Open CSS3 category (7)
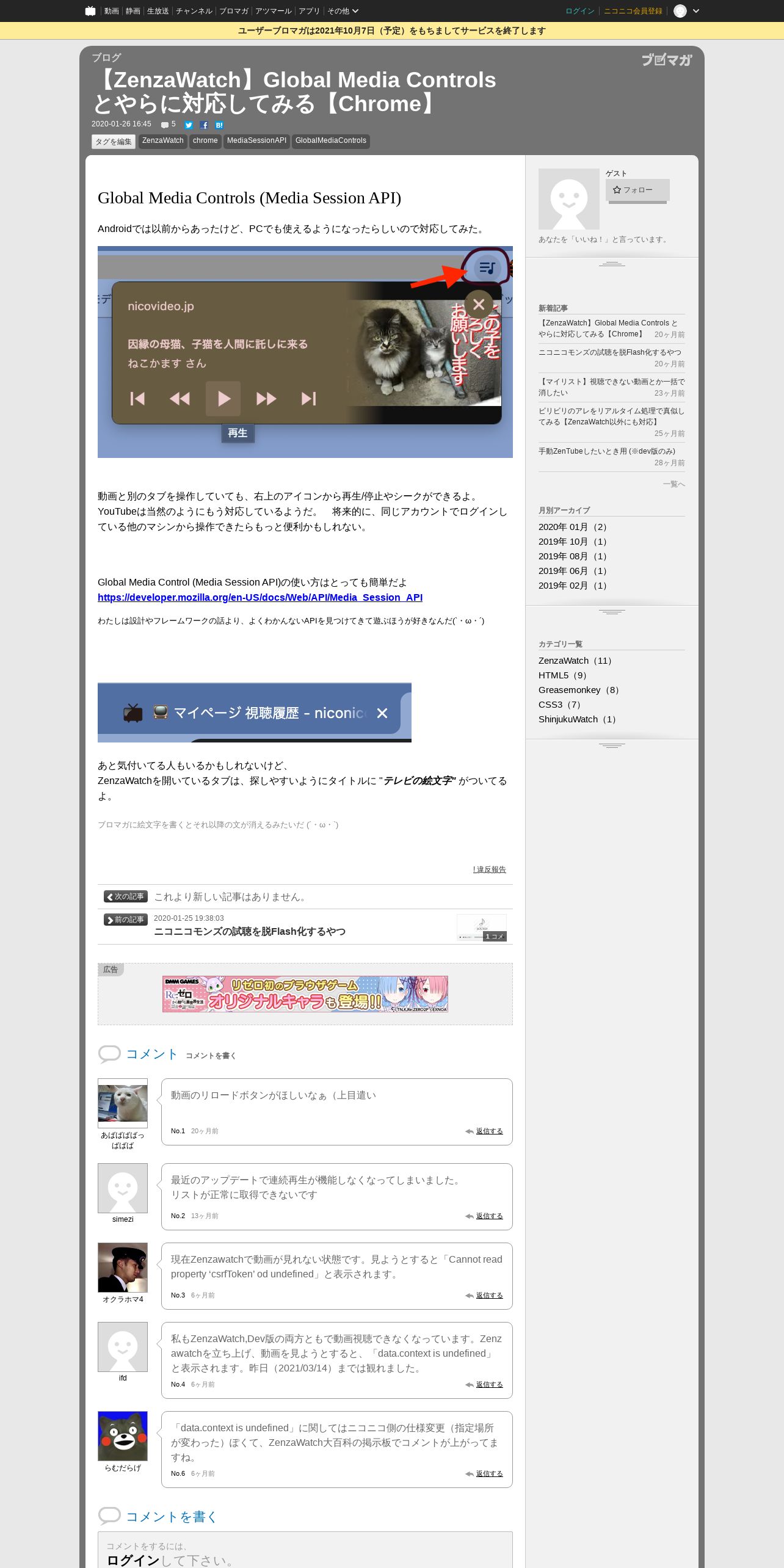 tap(561, 705)
